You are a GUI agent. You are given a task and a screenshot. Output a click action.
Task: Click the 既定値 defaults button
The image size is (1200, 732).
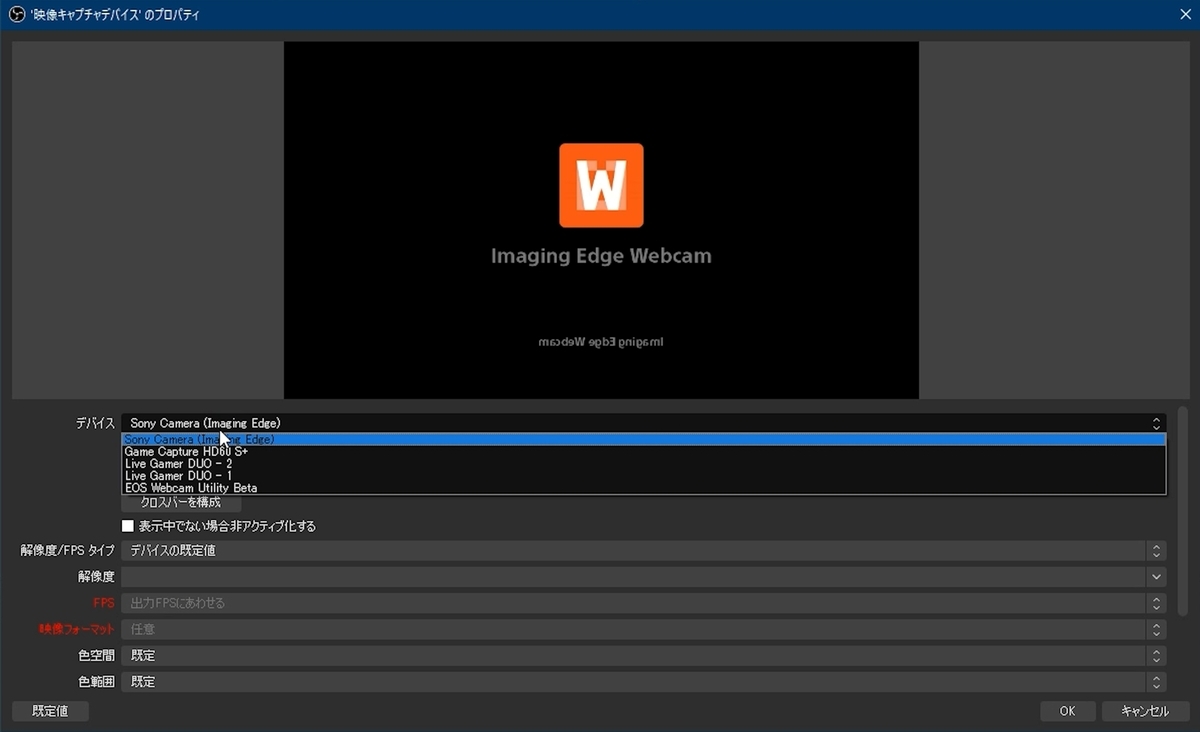[x=50, y=711]
